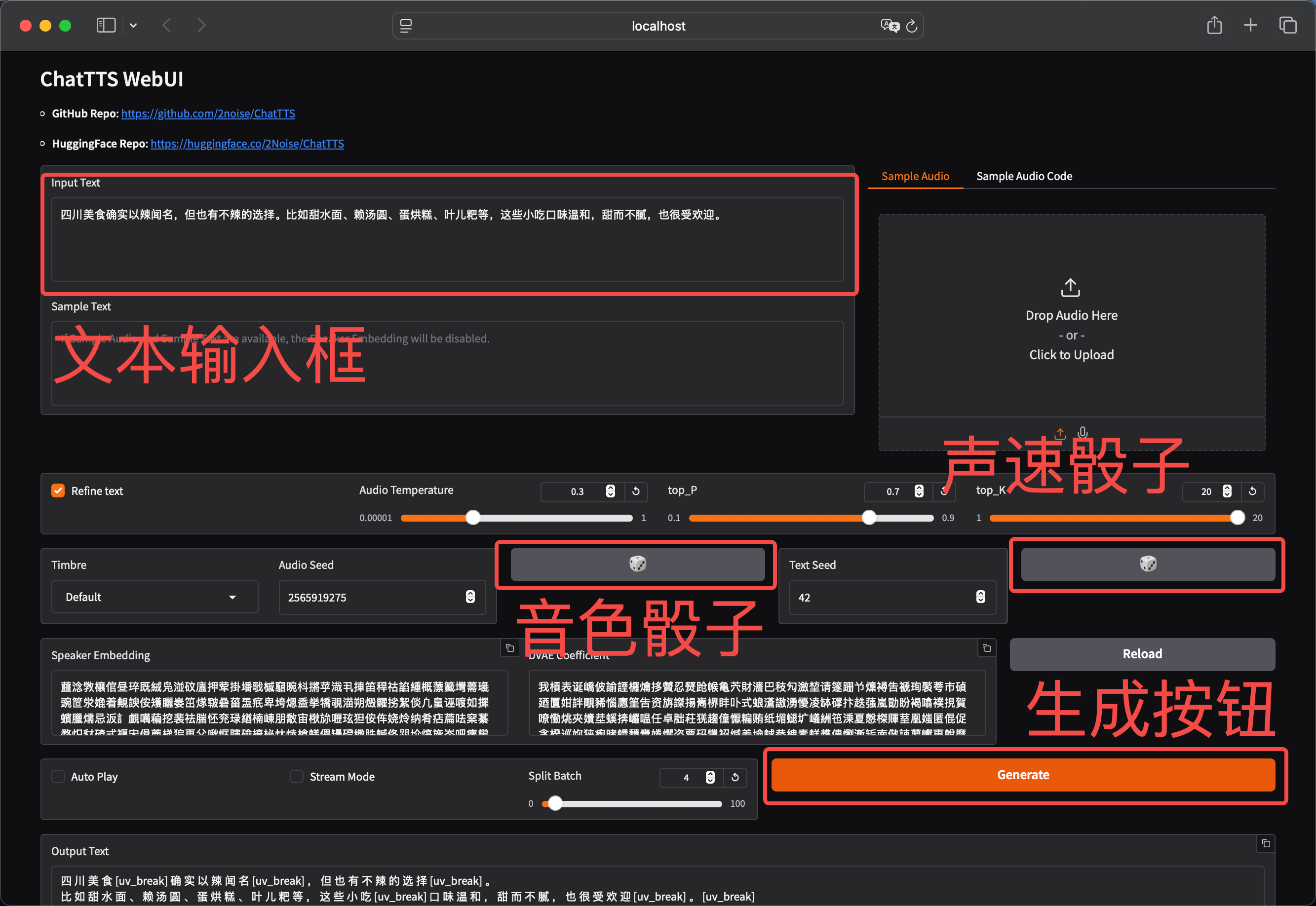Click Drop Audio Here upload area
This screenshot has height=906, width=1316.
tap(1071, 316)
